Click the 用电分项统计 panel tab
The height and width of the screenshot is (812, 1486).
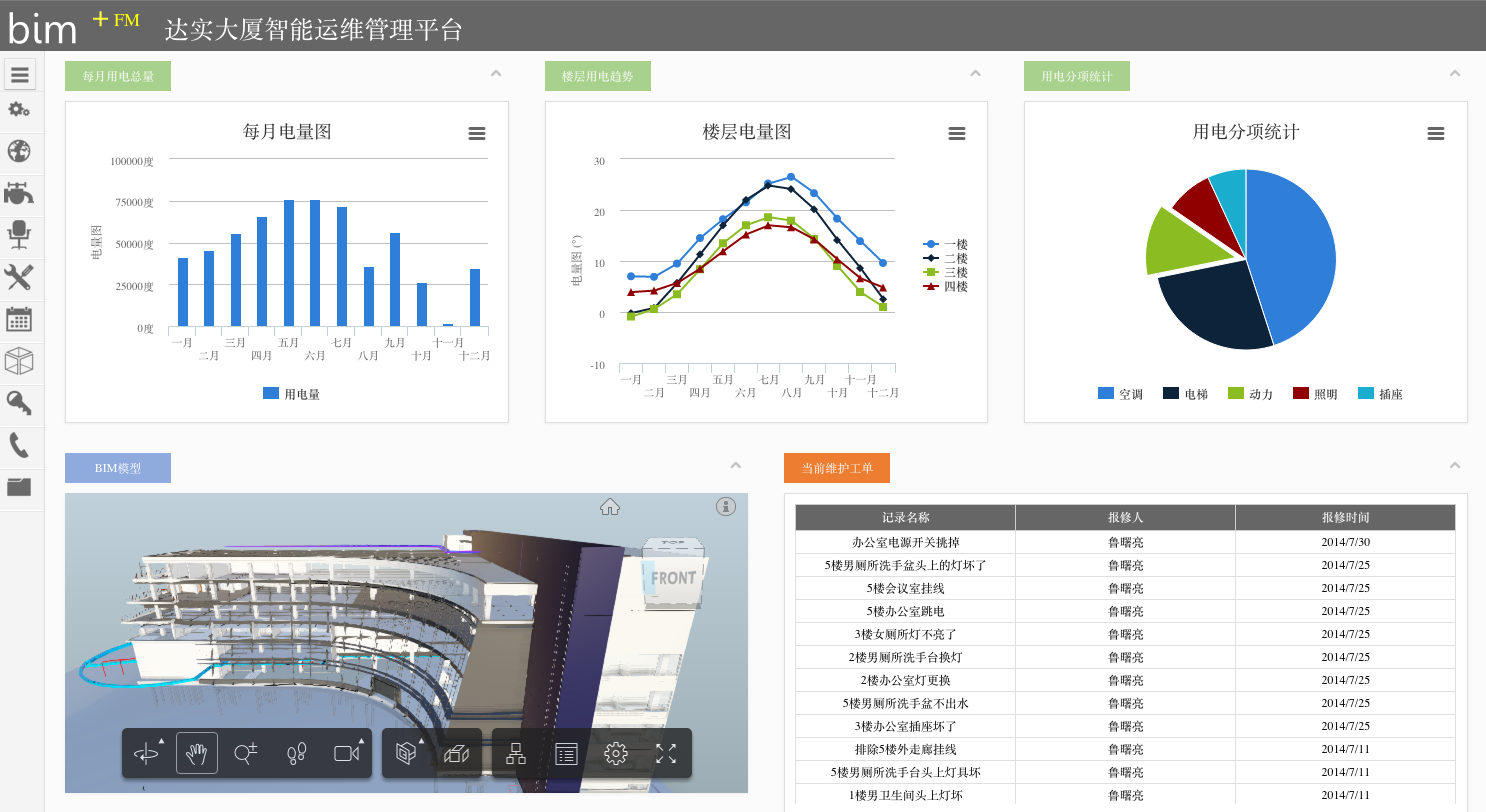[x=1077, y=76]
